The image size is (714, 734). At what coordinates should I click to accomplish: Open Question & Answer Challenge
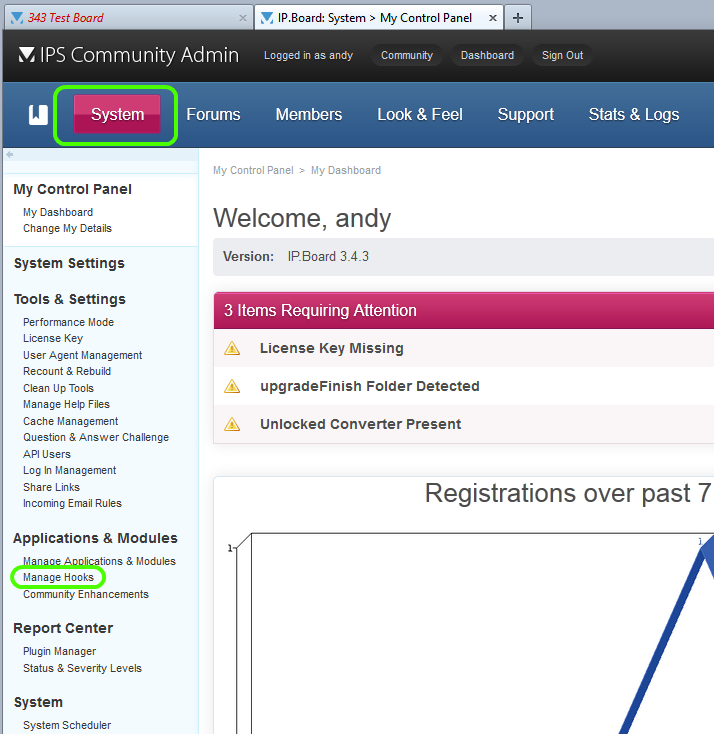click(x=96, y=437)
